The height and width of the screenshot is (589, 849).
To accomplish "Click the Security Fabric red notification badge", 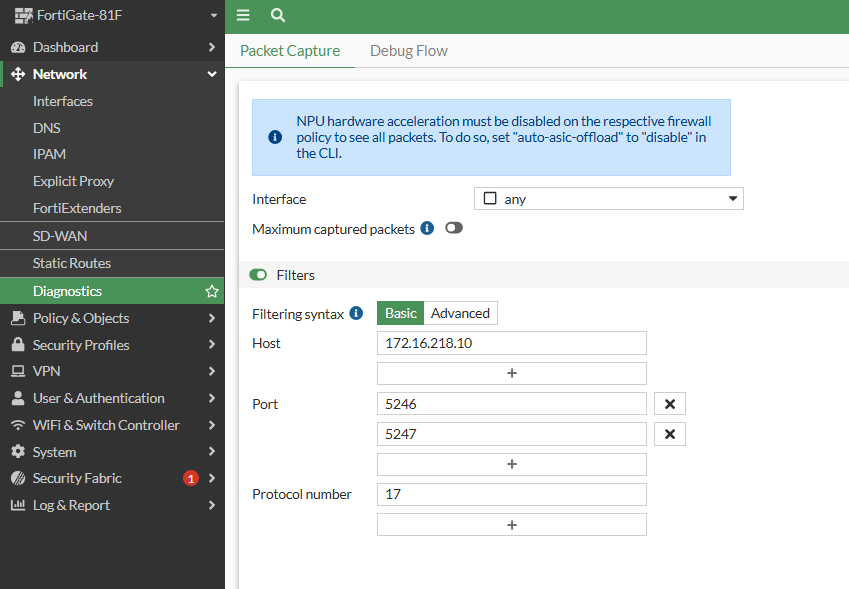I will [x=191, y=478].
